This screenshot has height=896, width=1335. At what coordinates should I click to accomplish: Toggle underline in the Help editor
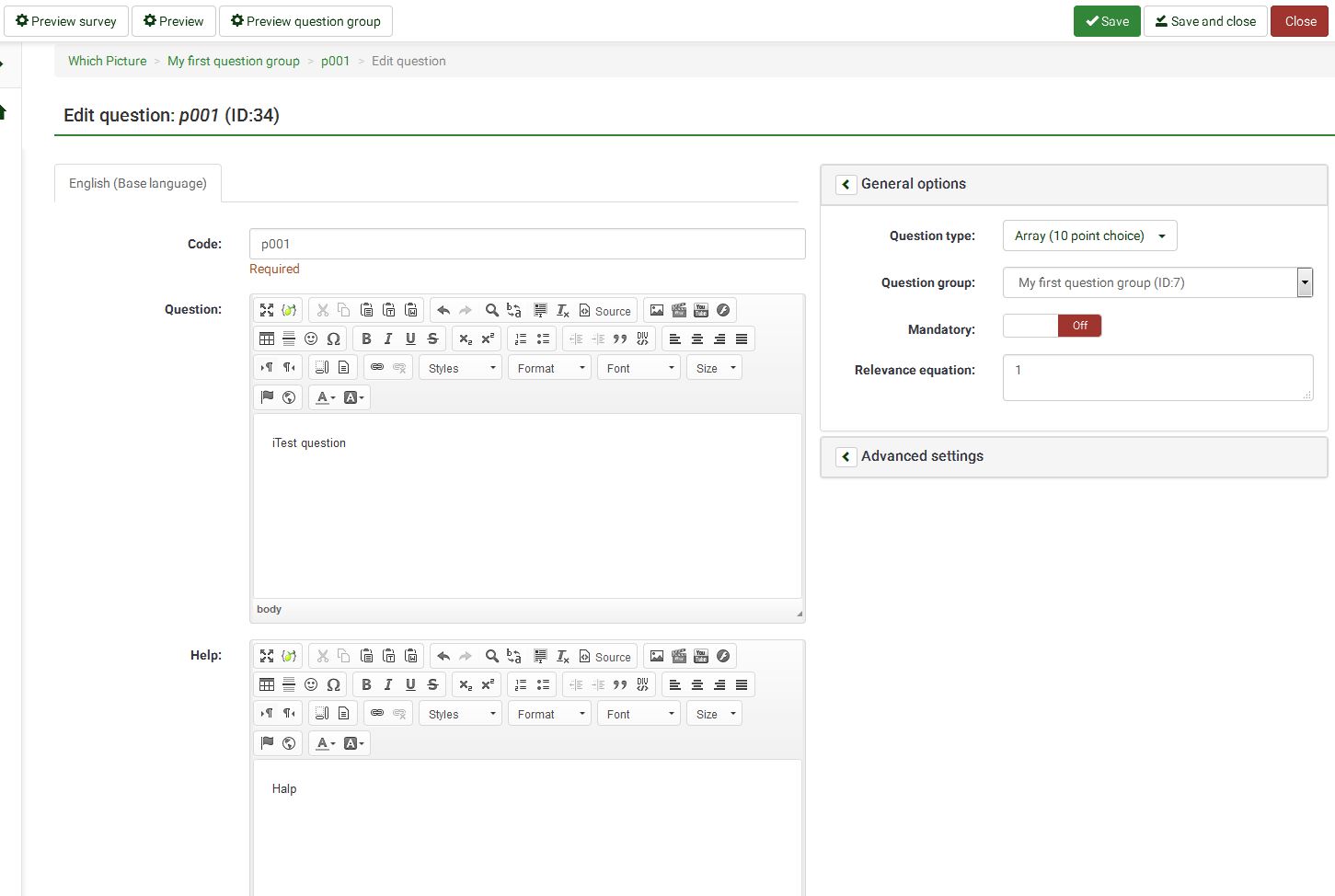(410, 684)
